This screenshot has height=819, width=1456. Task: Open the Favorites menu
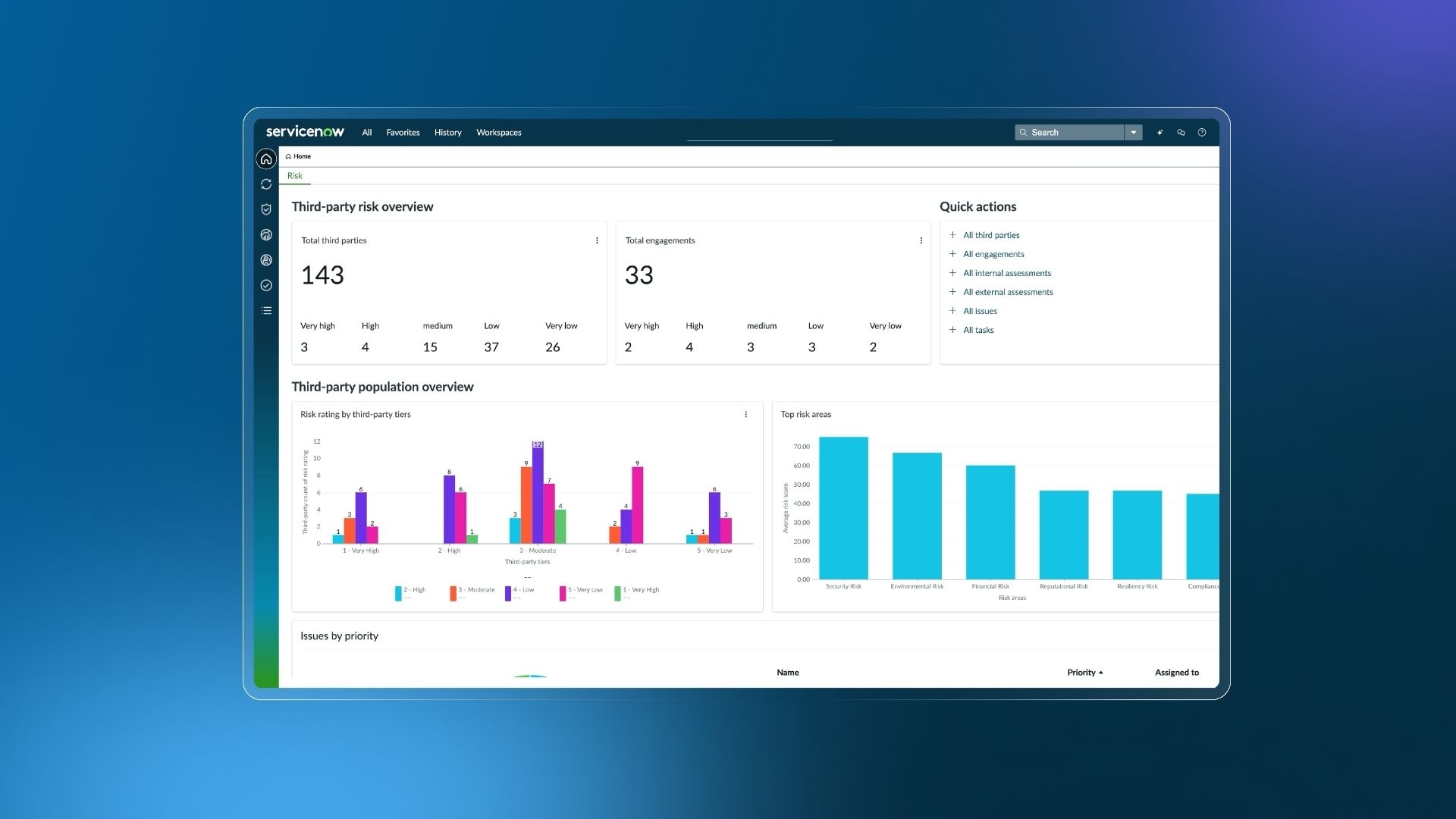coord(403,133)
